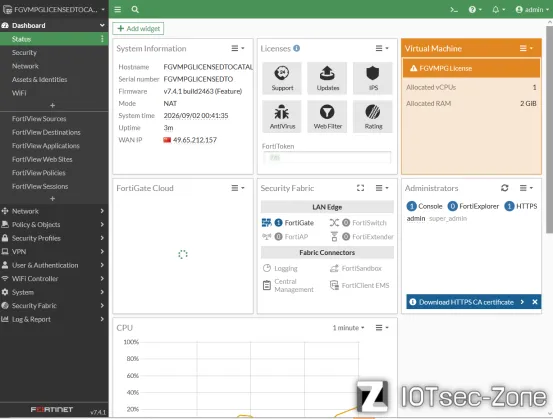
Task: Open the Network dashboard under Dashboard
Action: coord(25,66)
